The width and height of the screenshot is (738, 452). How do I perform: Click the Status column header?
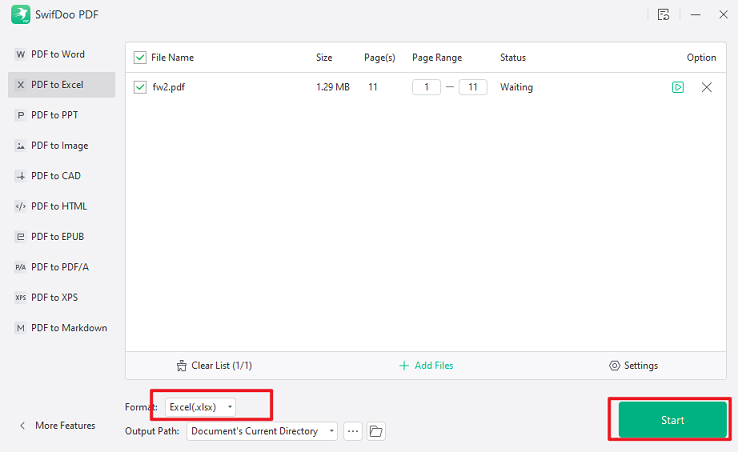pyautogui.click(x=513, y=57)
